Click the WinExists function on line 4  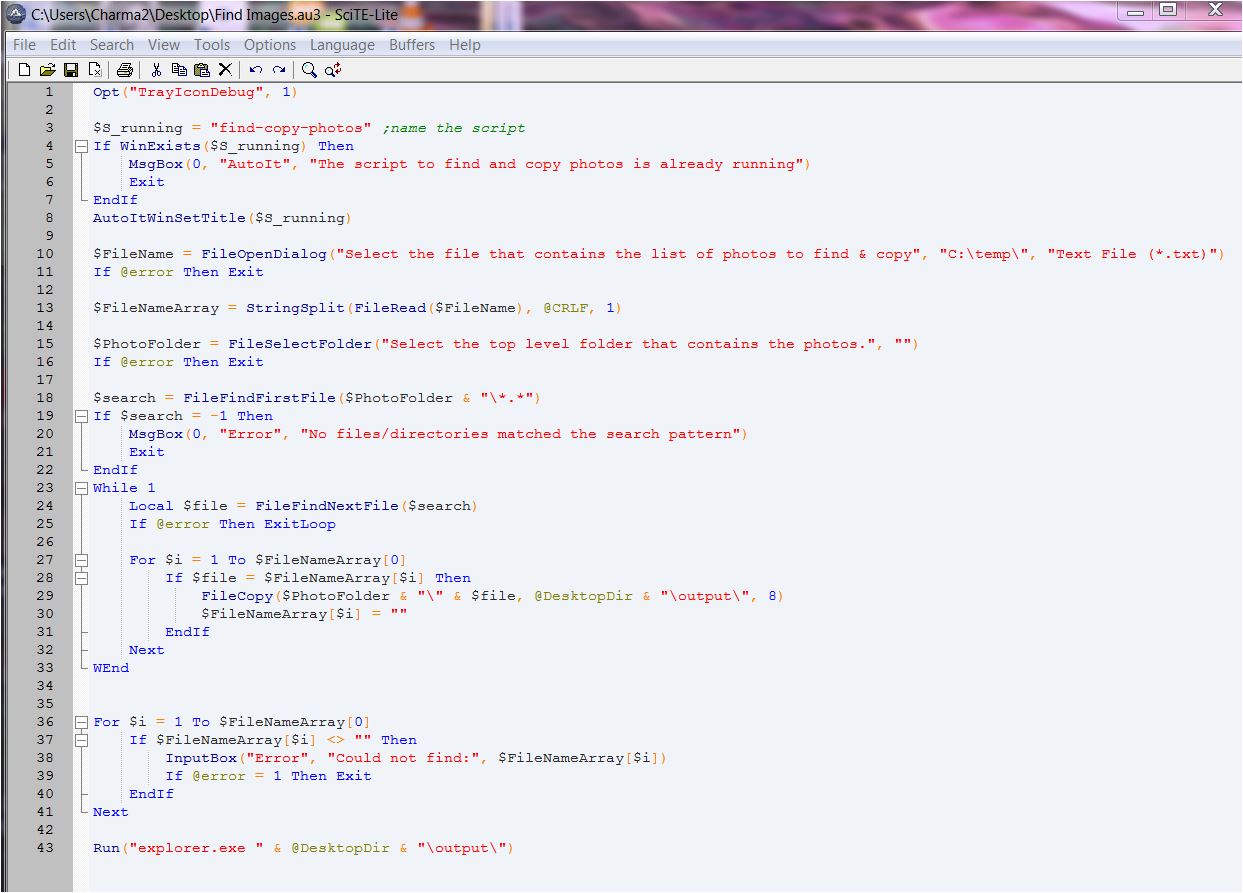[x=160, y=146]
